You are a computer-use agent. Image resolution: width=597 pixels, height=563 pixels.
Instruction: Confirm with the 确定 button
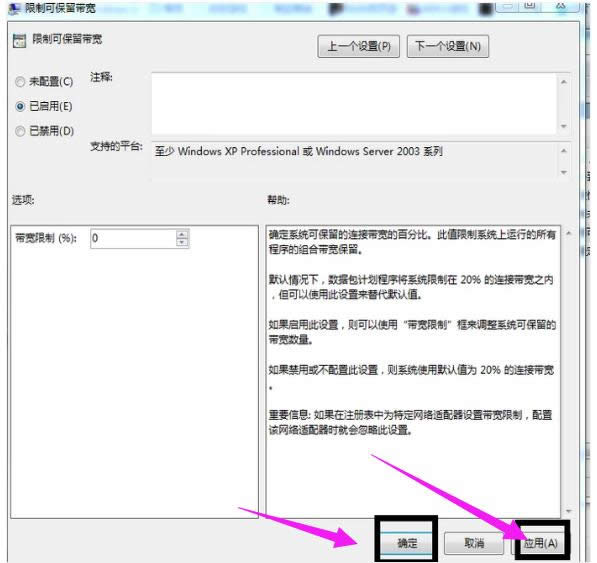click(407, 542)
